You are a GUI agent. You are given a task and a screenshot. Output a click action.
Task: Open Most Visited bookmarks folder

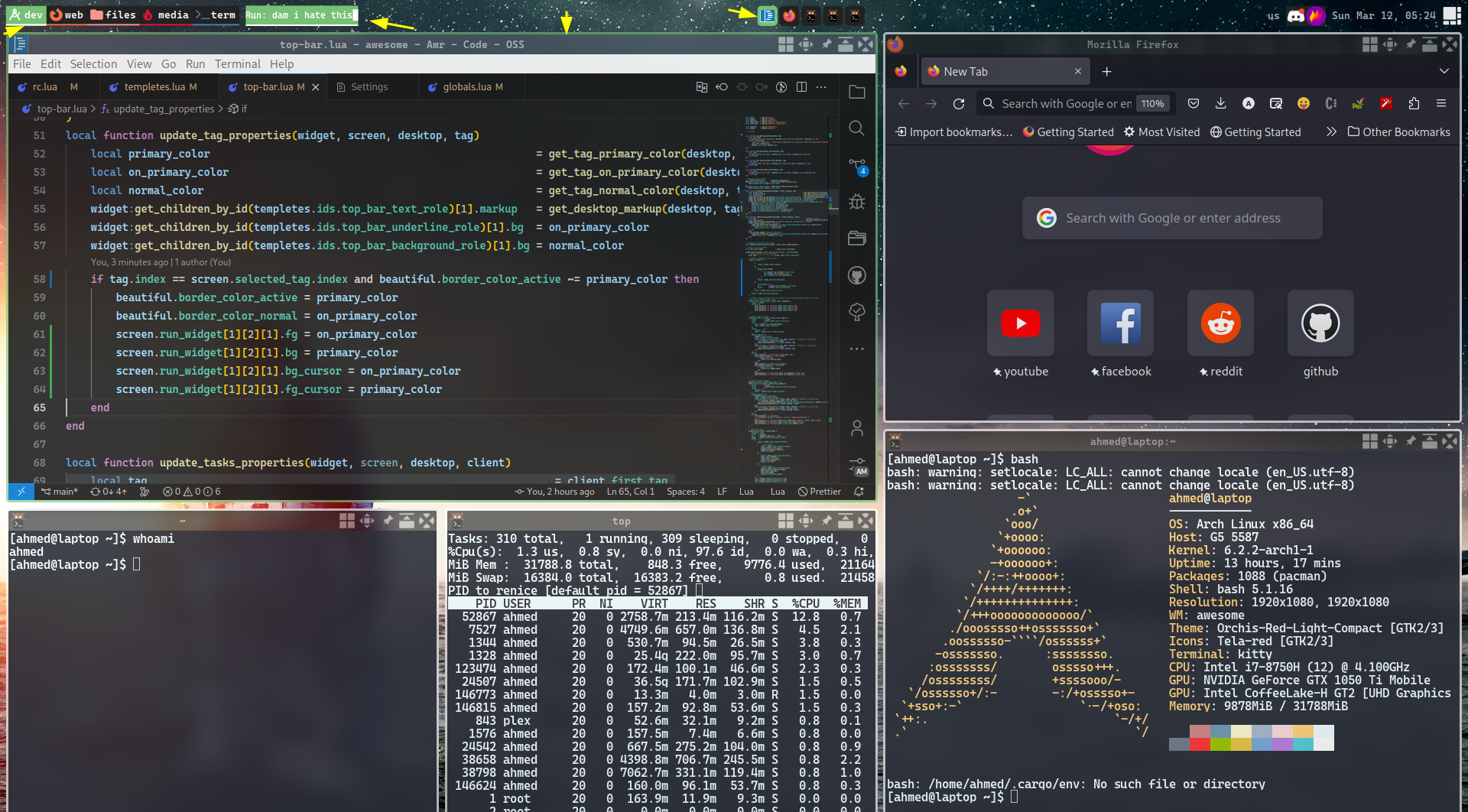pyautogui.click(x=1161, y=132)
